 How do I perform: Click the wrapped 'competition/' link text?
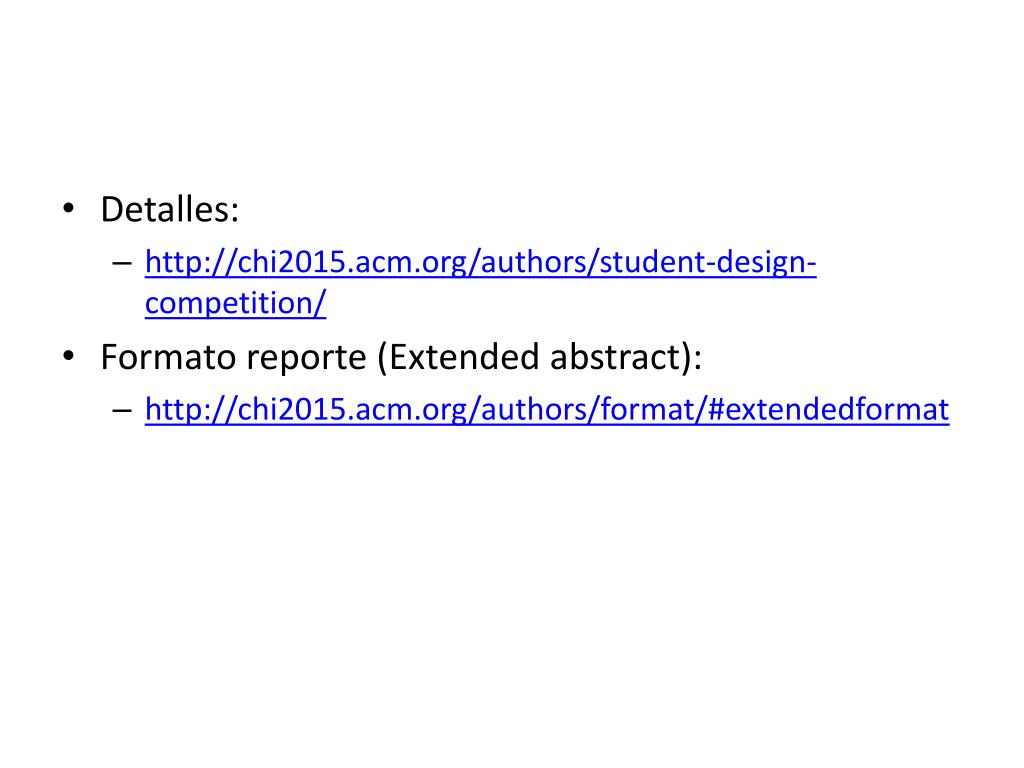(235, 304)
